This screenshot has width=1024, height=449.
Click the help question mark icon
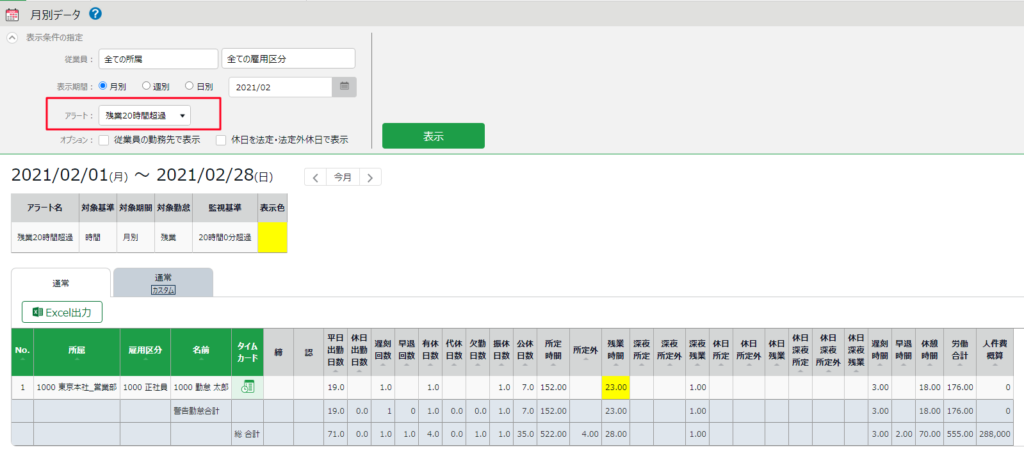point(95,14)
